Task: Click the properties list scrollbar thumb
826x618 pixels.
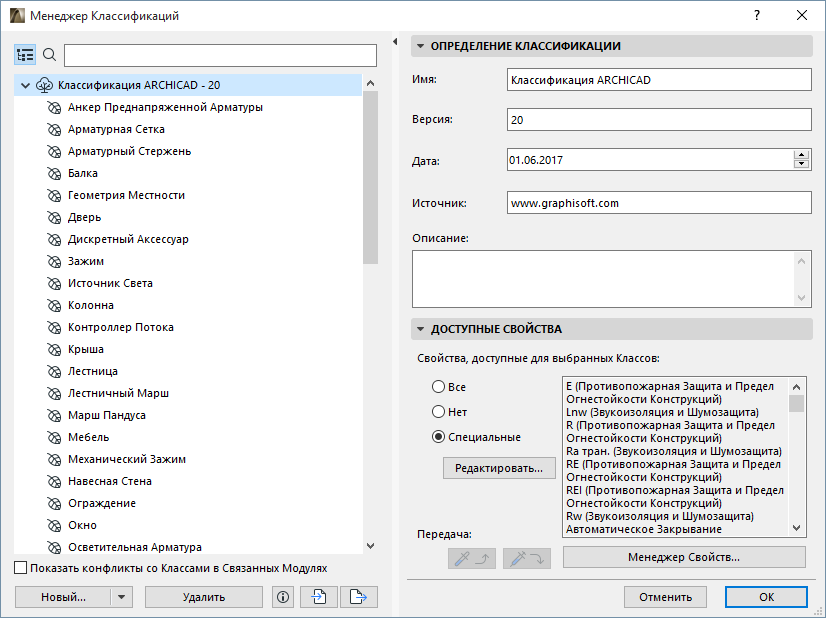Action: coord(796,403)
